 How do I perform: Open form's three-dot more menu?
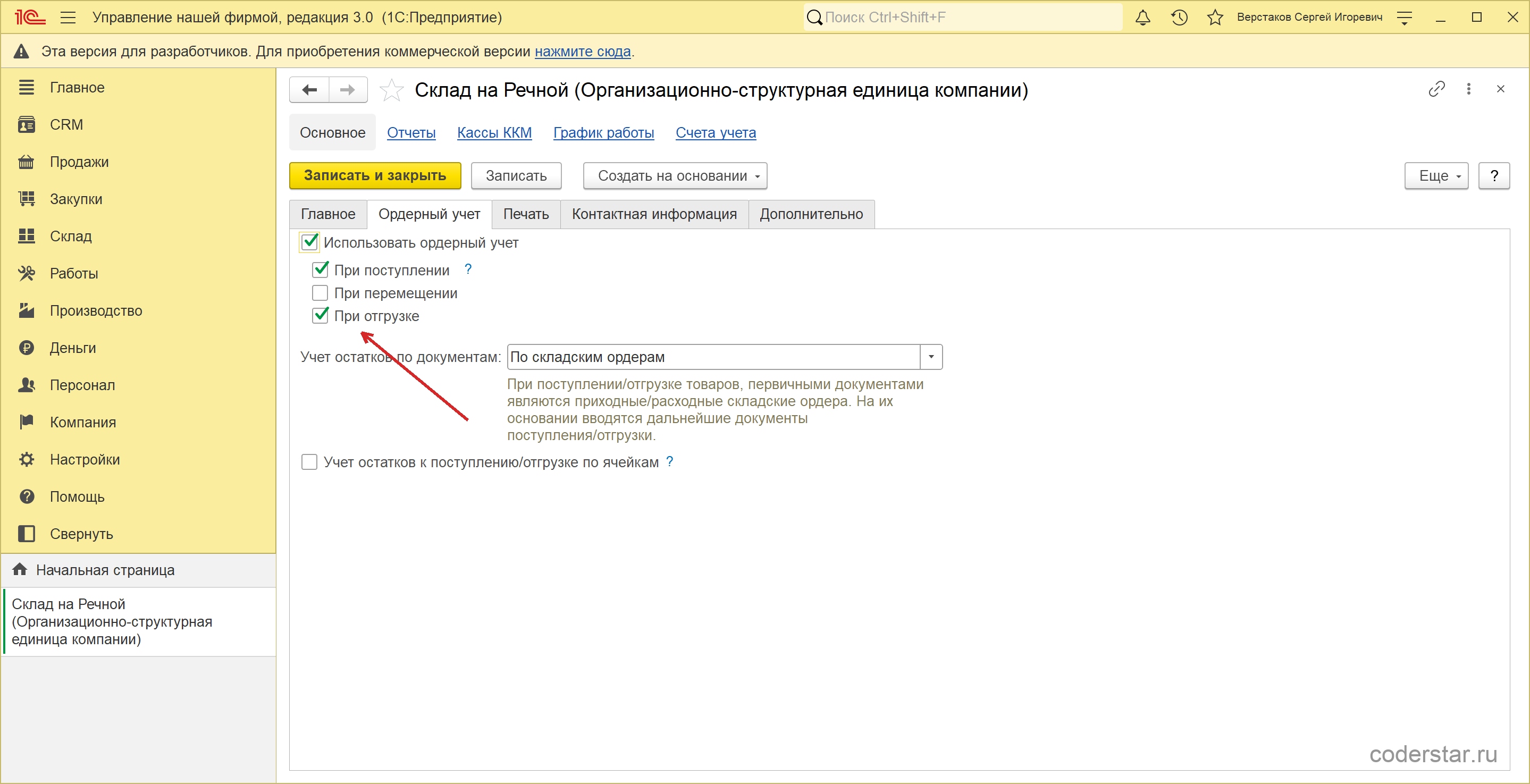[x=1469, y=89]
